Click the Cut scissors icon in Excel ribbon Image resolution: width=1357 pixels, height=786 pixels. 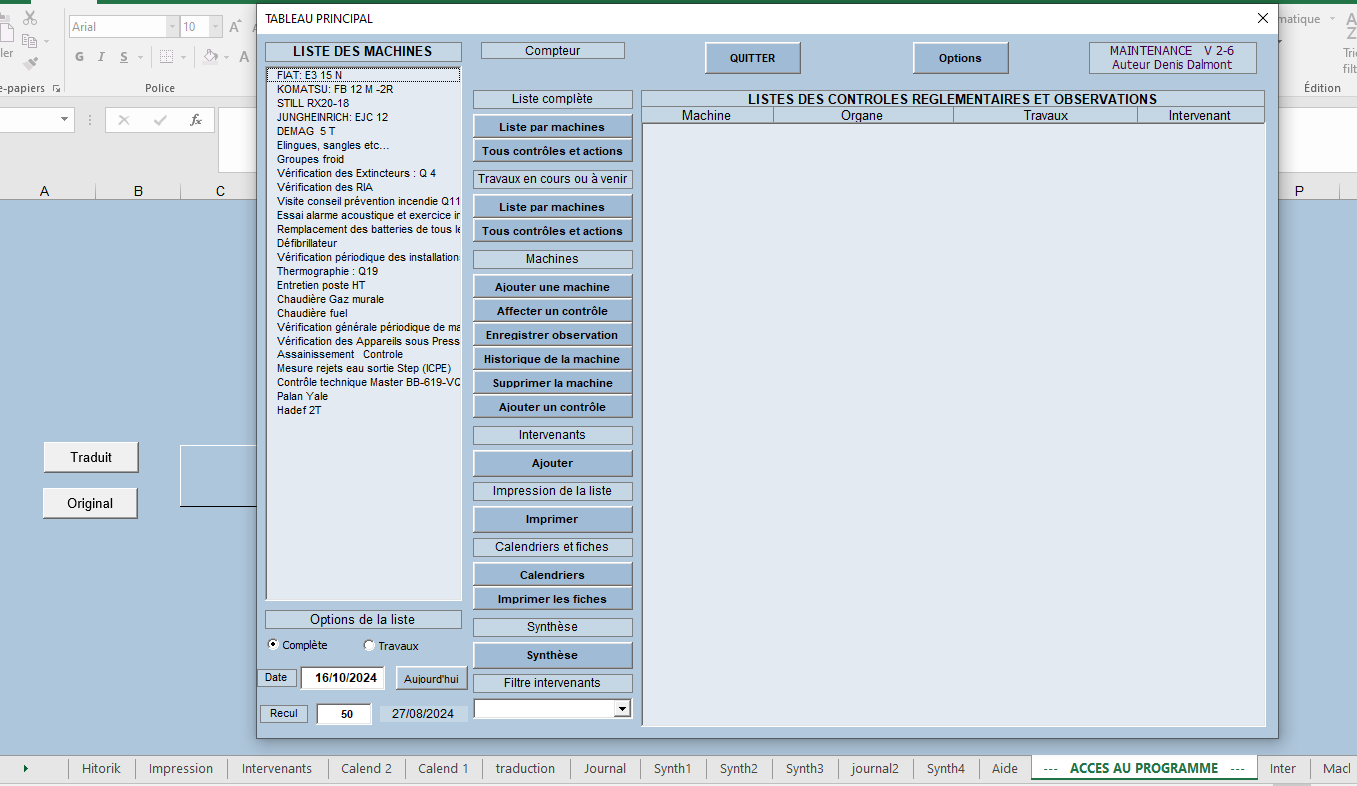point(29,18)
